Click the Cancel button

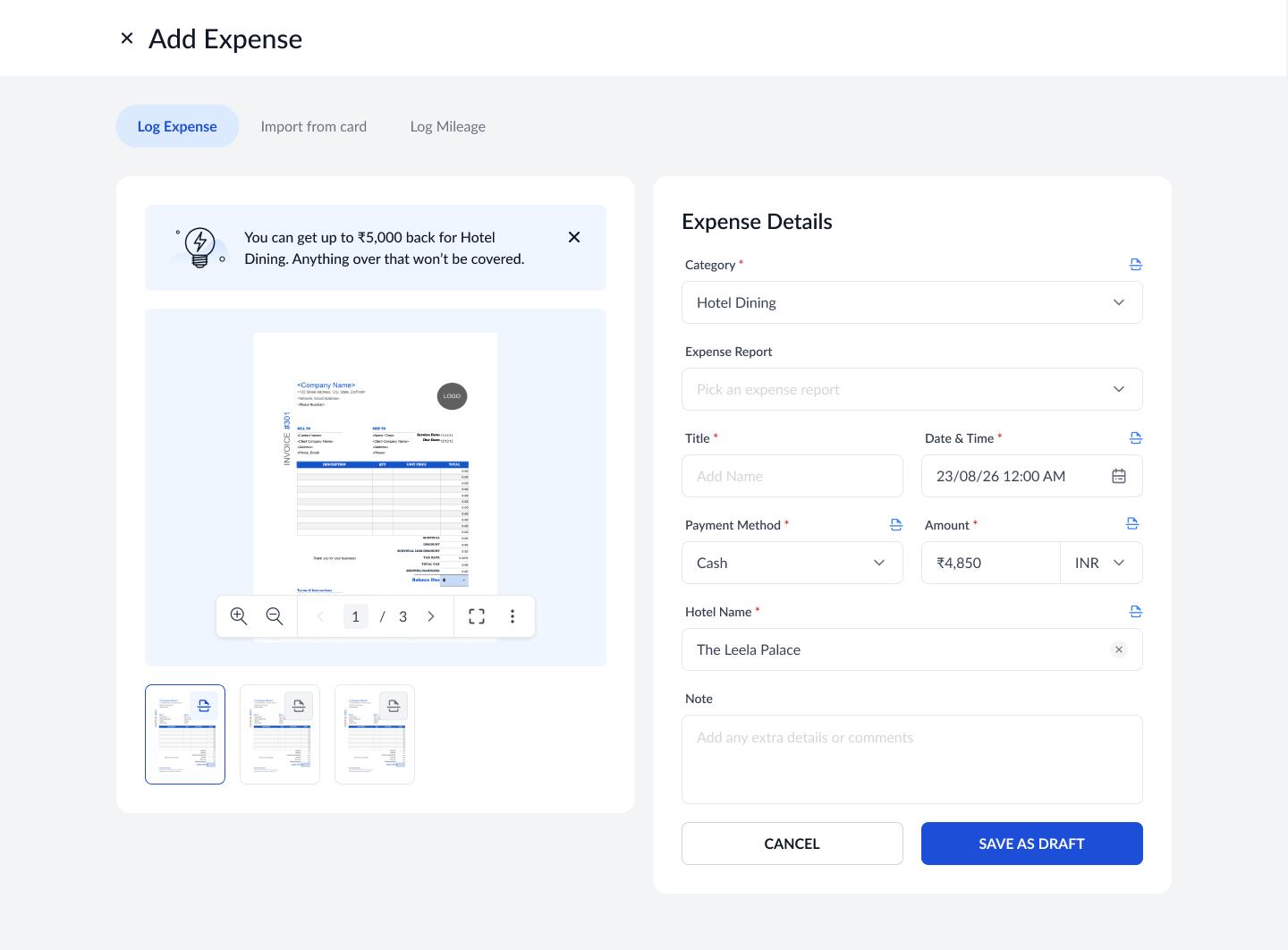tap(792, 844)
